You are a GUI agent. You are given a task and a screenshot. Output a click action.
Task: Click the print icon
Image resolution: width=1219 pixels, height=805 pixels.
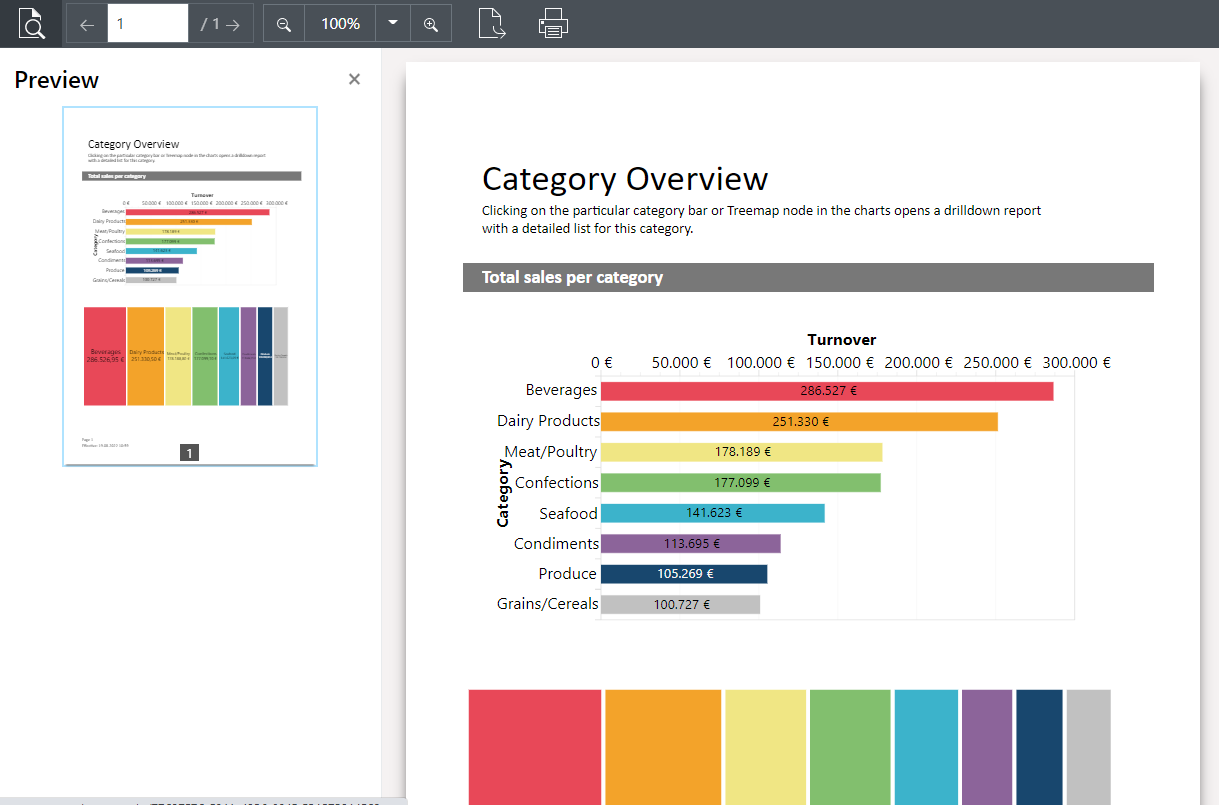[553, 23]
